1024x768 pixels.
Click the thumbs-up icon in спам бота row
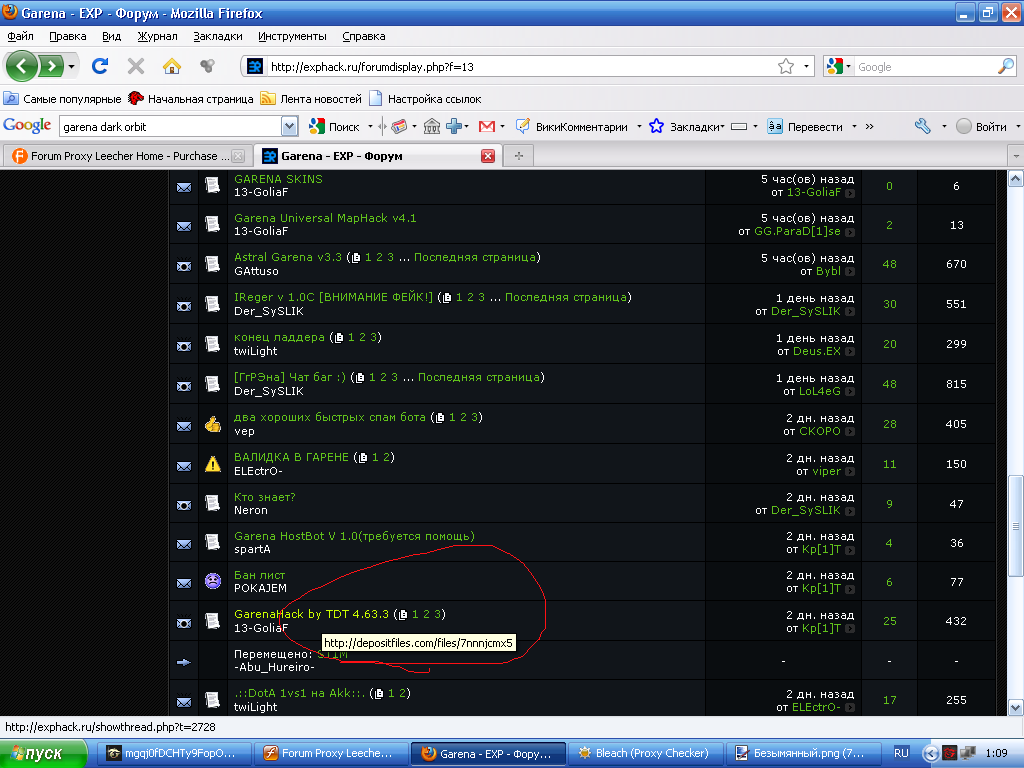[x=213, y=424]
